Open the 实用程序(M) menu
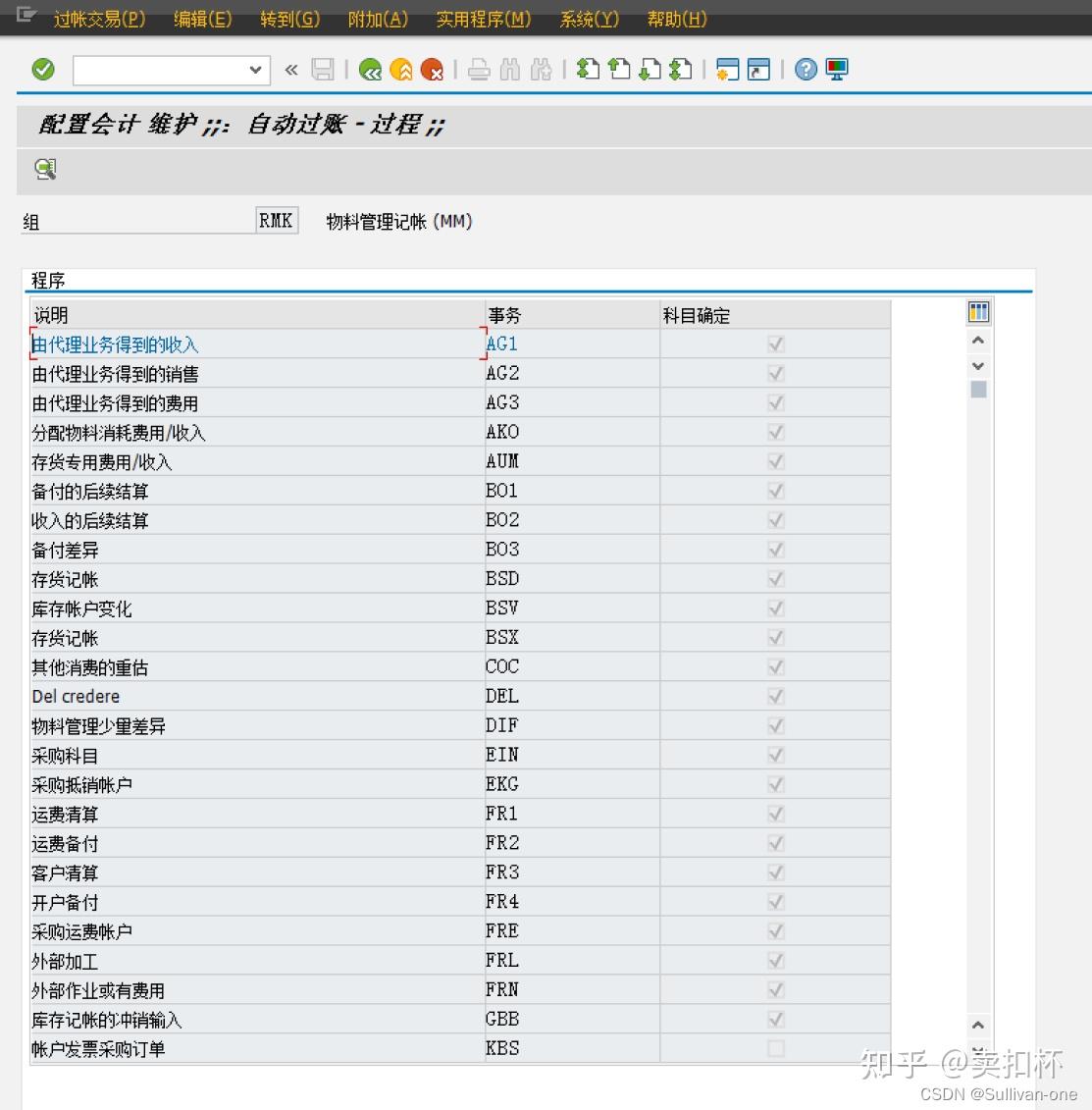This screenshot has height=1110, width=1092. (x=485, y=18)
